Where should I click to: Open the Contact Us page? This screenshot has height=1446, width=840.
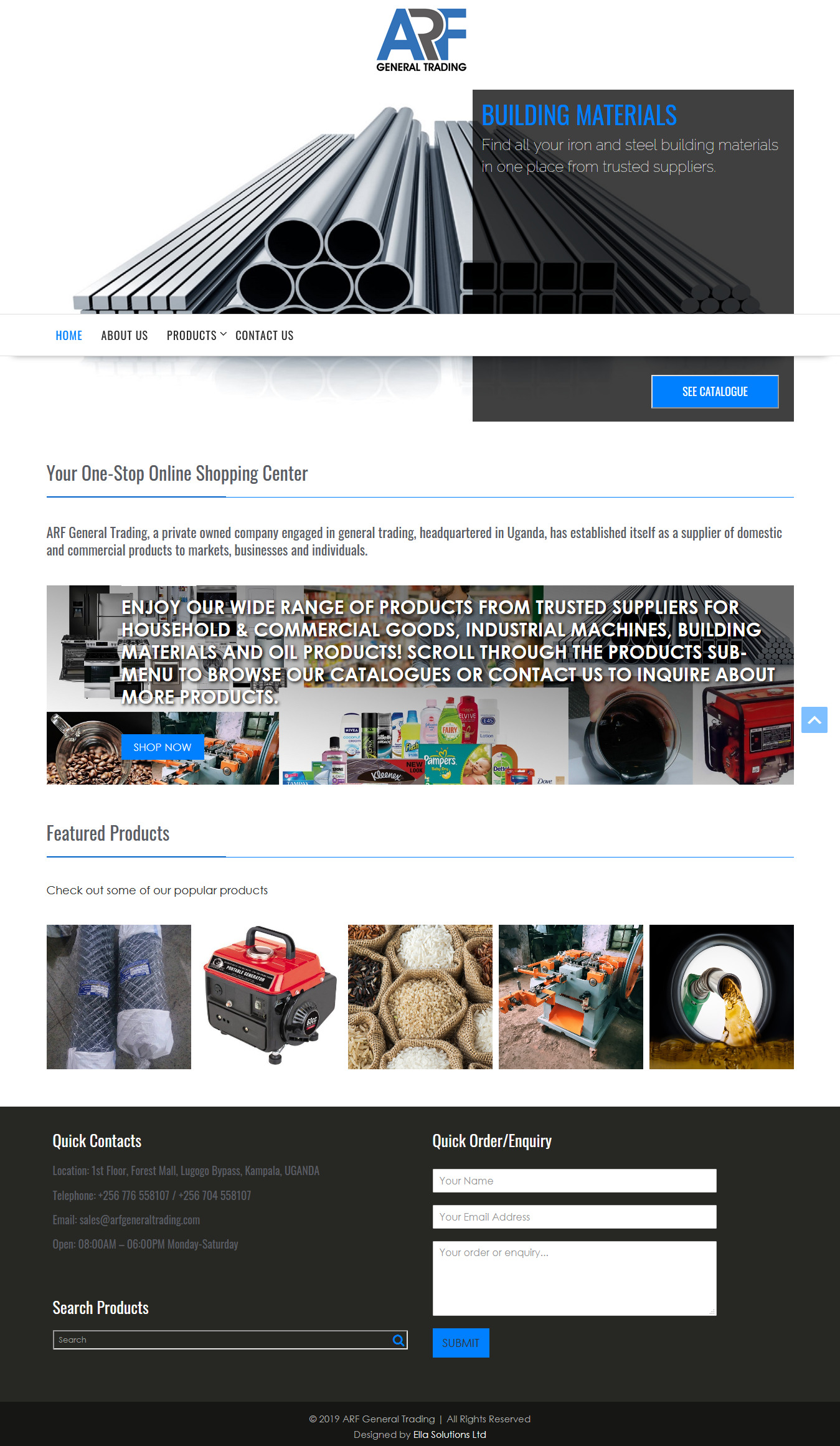[265, 336]
